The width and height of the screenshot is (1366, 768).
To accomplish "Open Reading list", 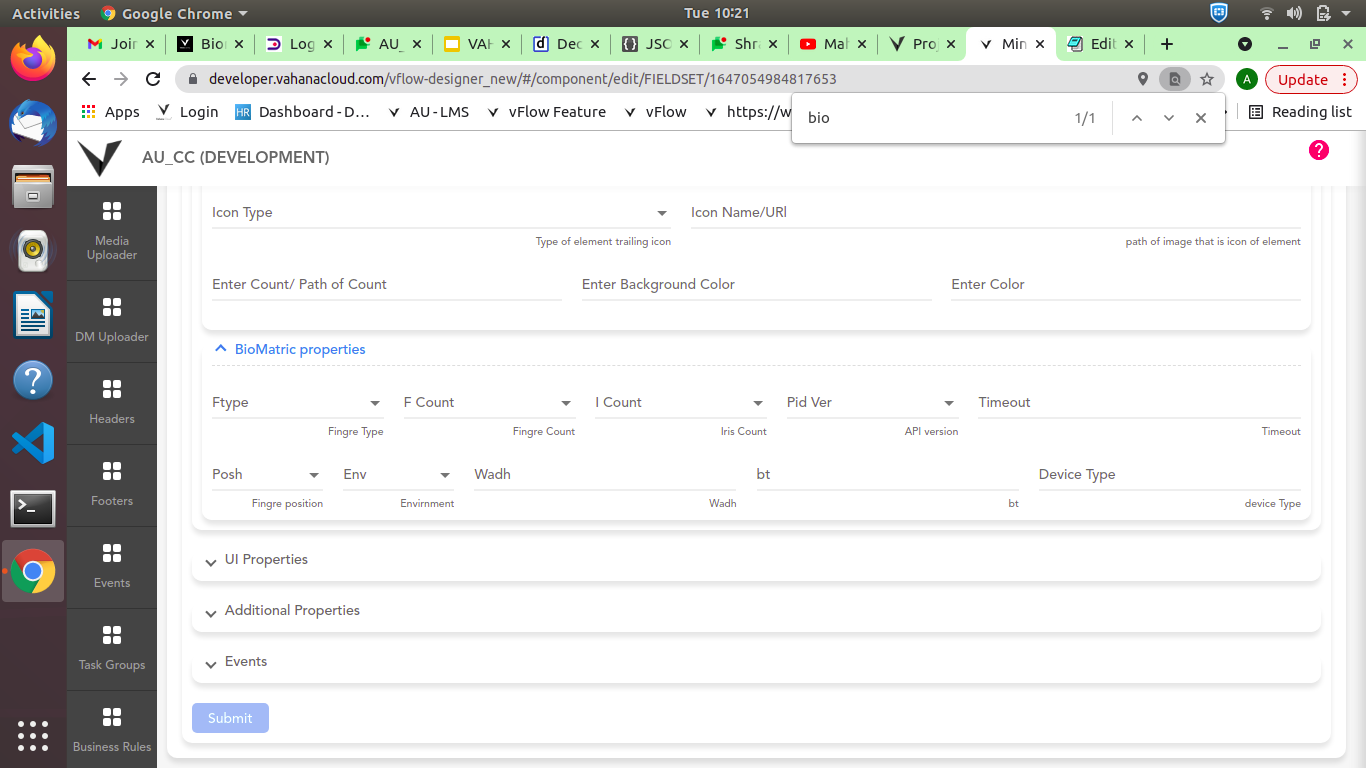I will pos(1300,112).
